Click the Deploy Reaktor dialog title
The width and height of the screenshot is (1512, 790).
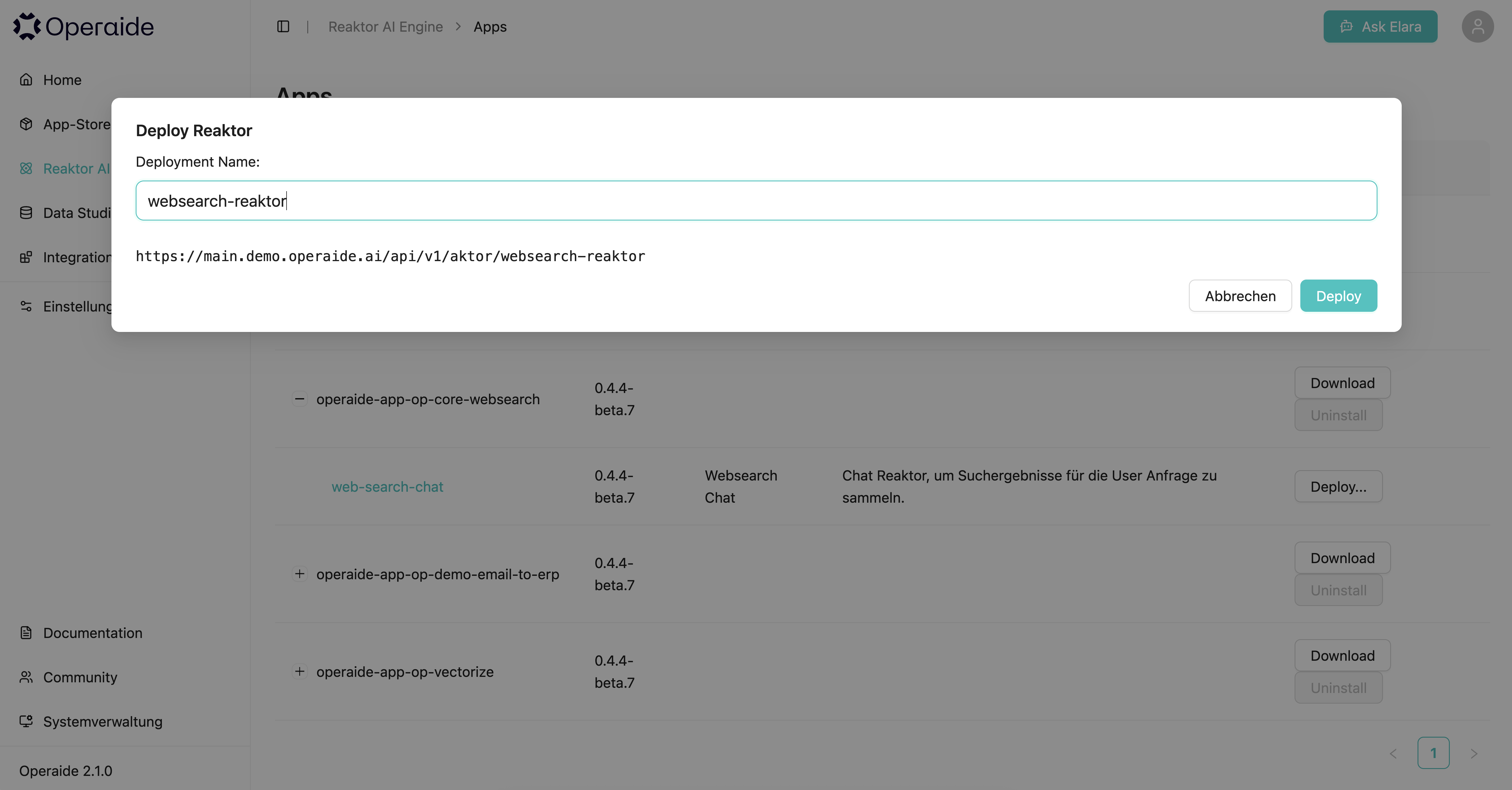click(194, 130)
